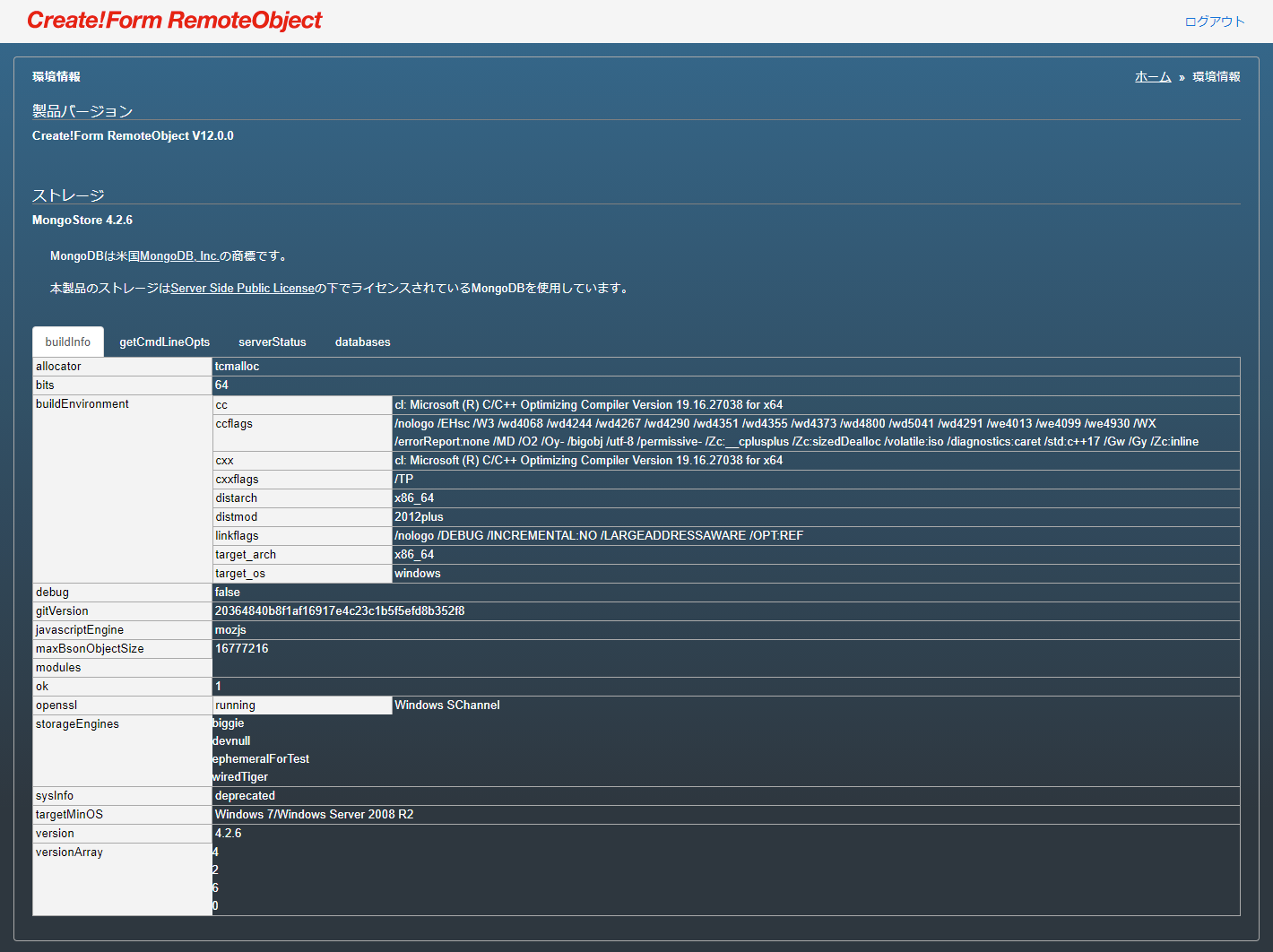Screen dimensions: 1273x952
Task: Click the 4.2.6 version value cell
Action: (x=726, y=834)
